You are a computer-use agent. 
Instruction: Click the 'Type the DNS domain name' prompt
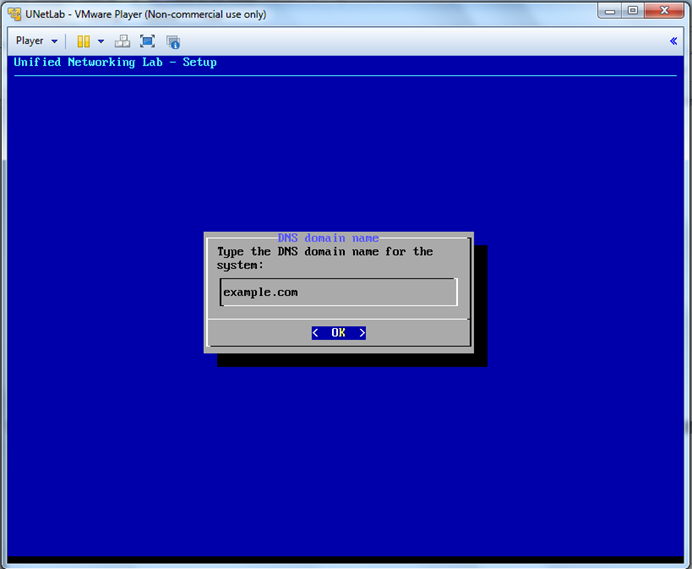(325, 258)
